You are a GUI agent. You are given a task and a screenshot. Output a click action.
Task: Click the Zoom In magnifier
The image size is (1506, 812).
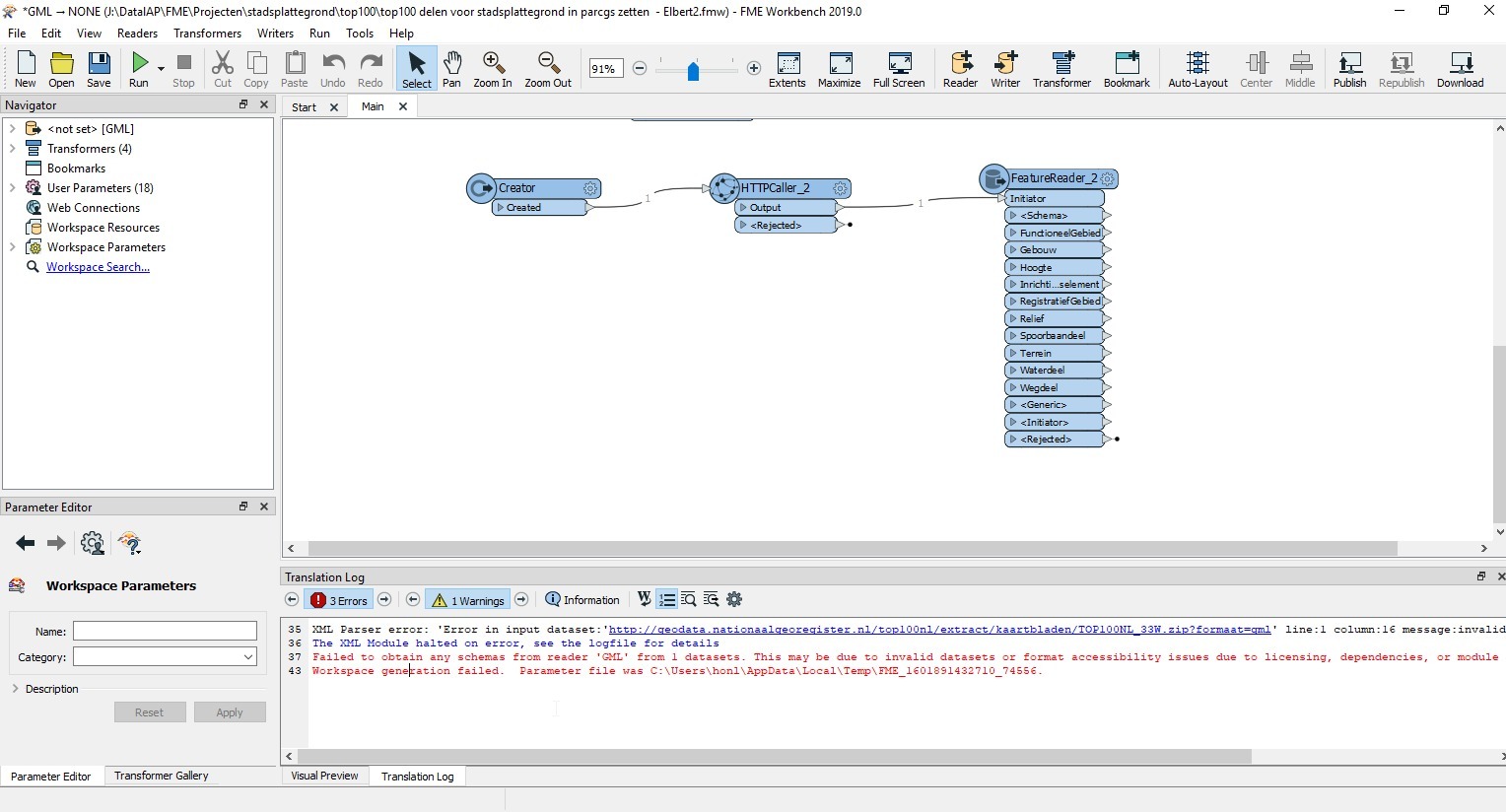pyautogui.click(x=493, y=69)
